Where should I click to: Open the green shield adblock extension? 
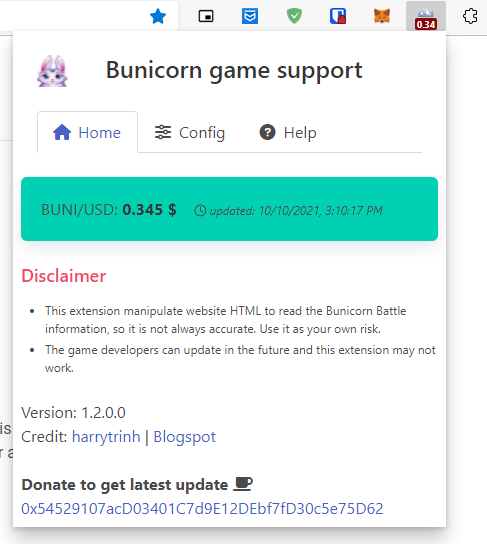[x=294, y=16]
